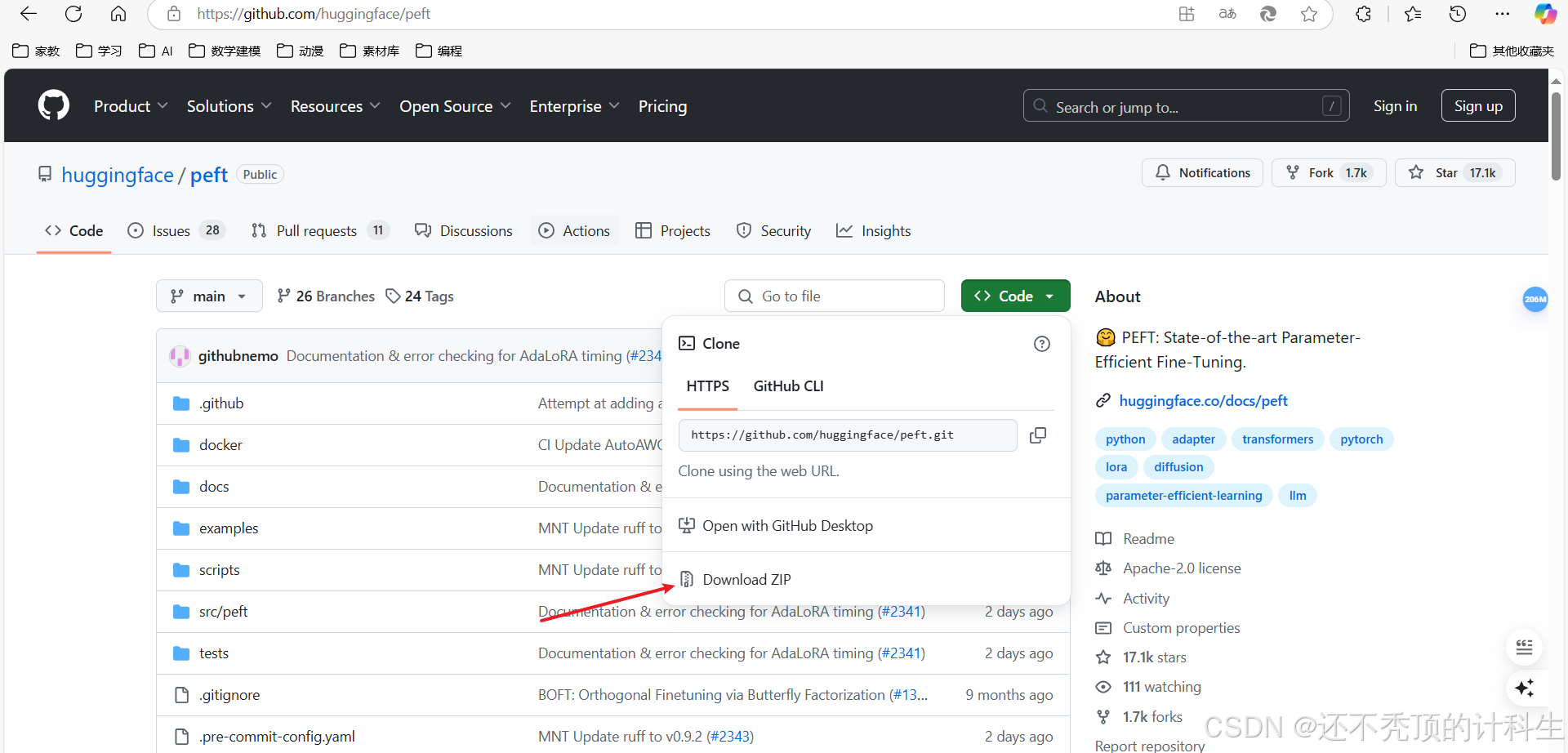1568x753 pixels.
Task: Click the GitHub logo icon
Action: click(x=54, y=106)
